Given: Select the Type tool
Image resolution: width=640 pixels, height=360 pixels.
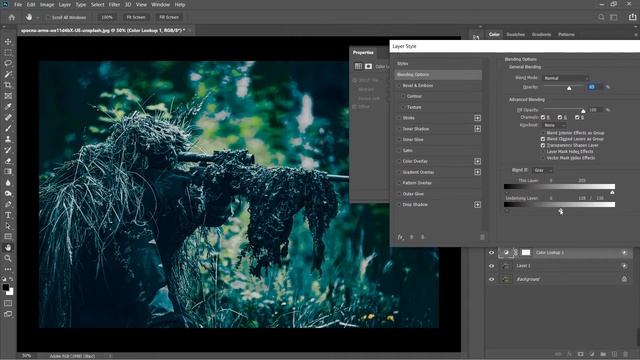Looking at the screenshot, I should coord(8,215).
